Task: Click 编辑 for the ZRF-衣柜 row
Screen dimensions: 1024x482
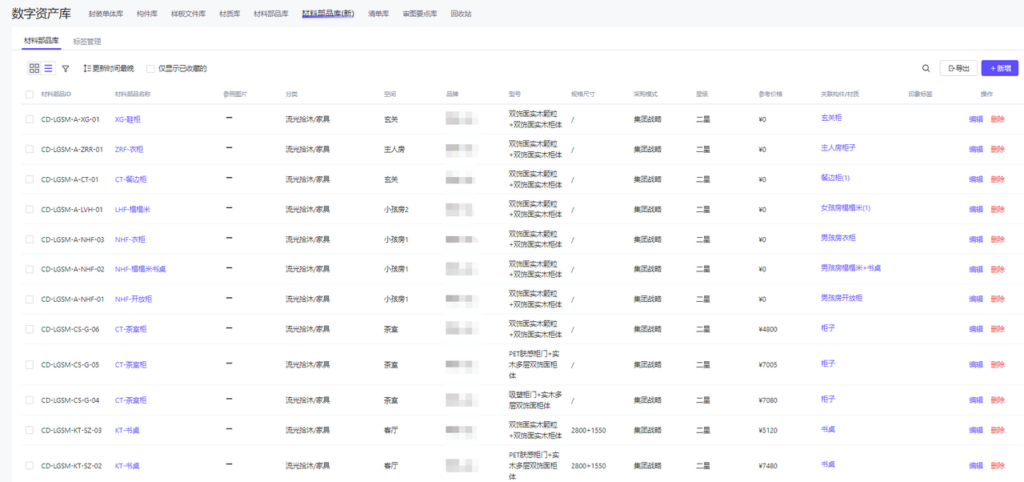Action: pyautogui.click(x=976, y=149)
